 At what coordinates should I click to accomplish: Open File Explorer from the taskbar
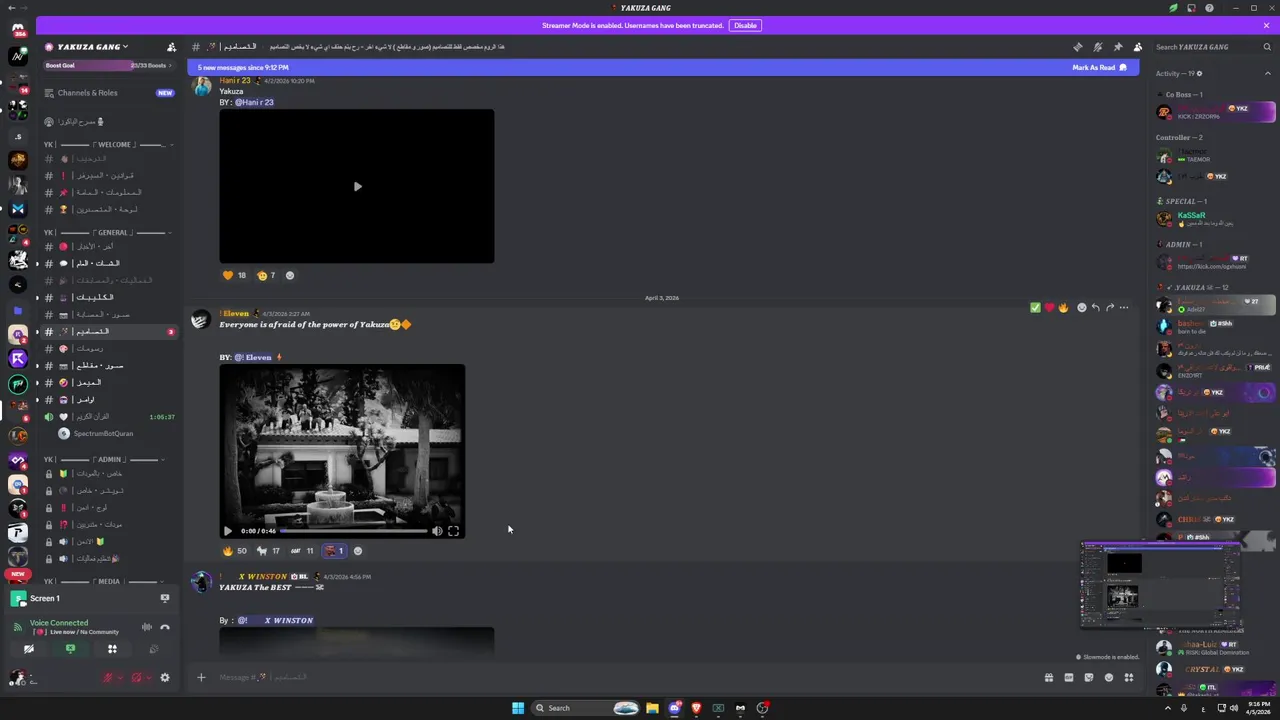pos(652,708)
